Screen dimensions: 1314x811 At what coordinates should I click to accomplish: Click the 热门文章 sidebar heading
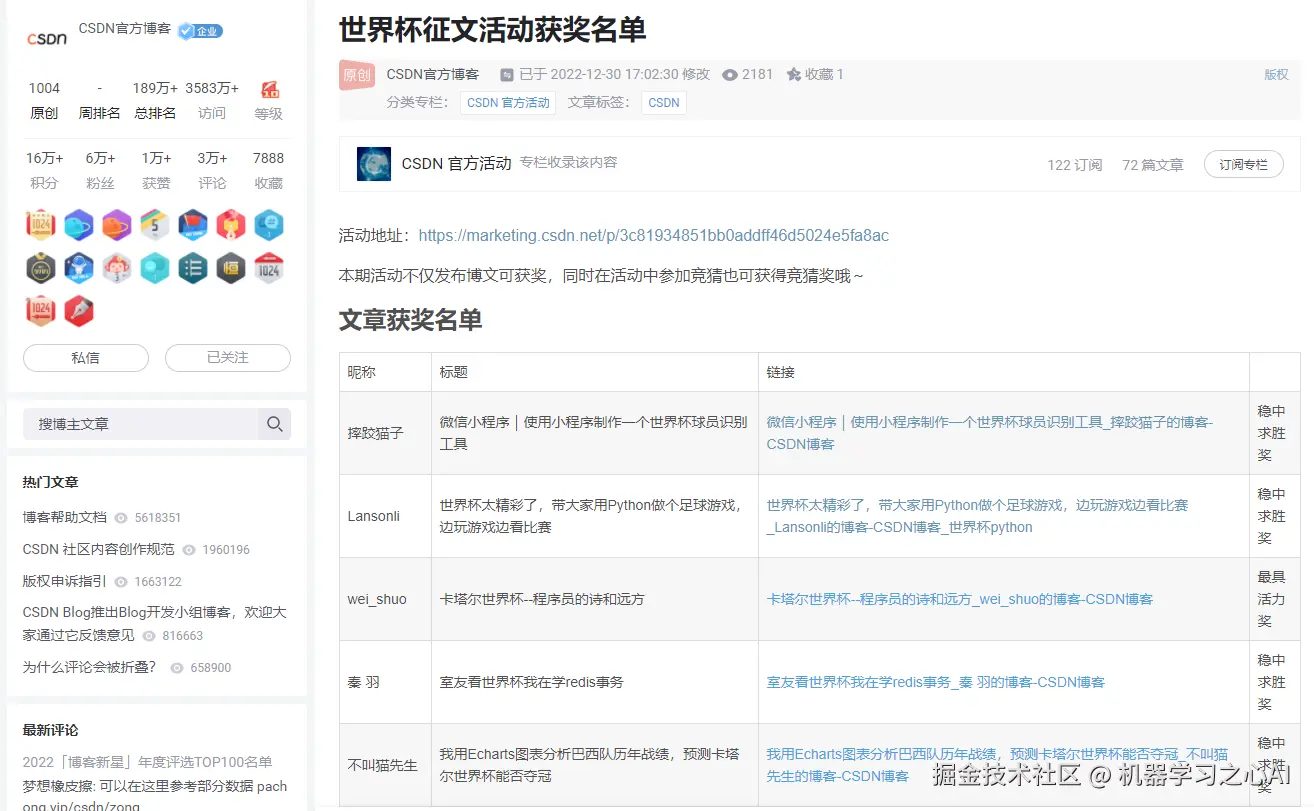[51, 482]
